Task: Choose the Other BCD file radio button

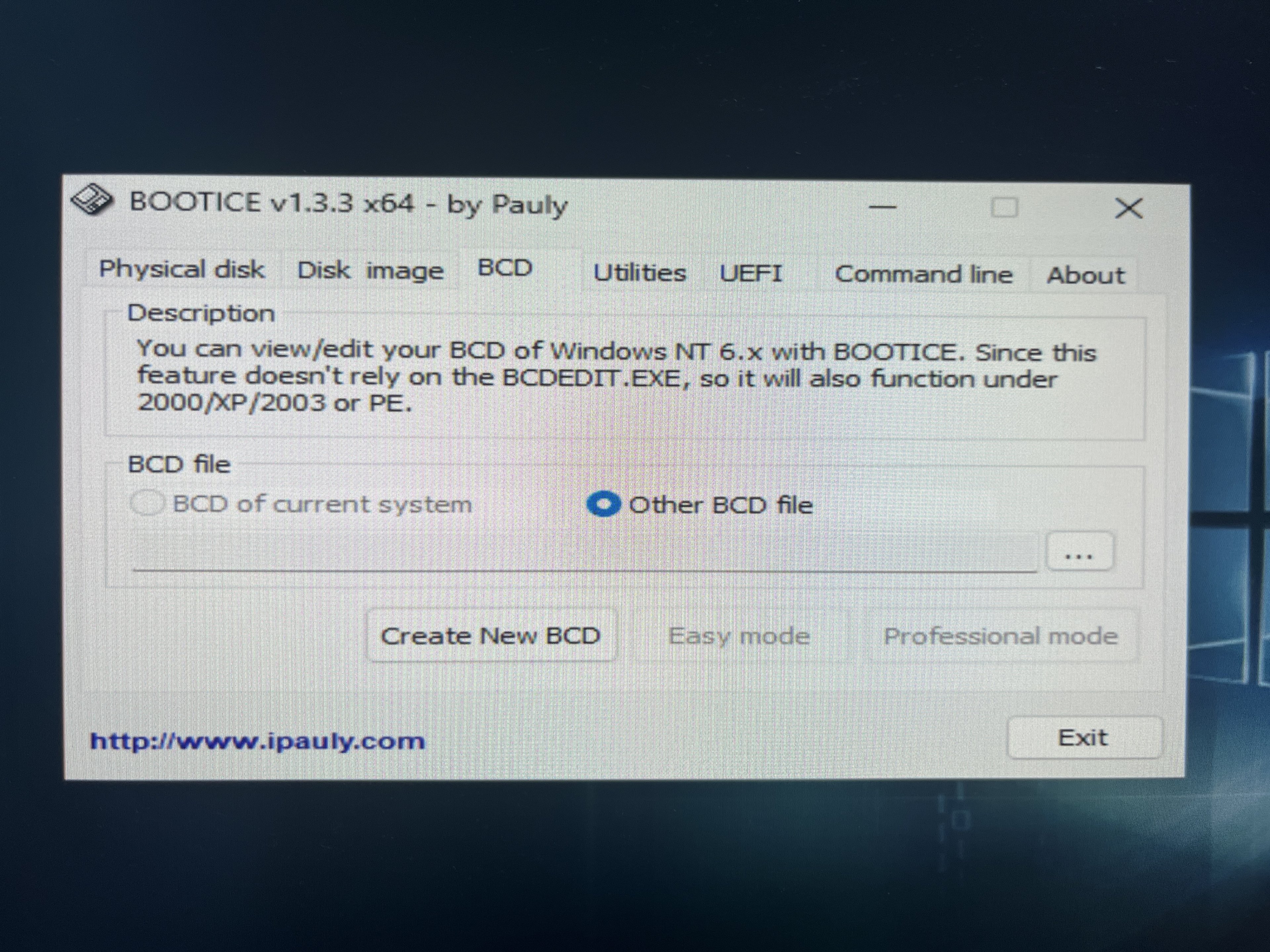Action: [699, 505]
